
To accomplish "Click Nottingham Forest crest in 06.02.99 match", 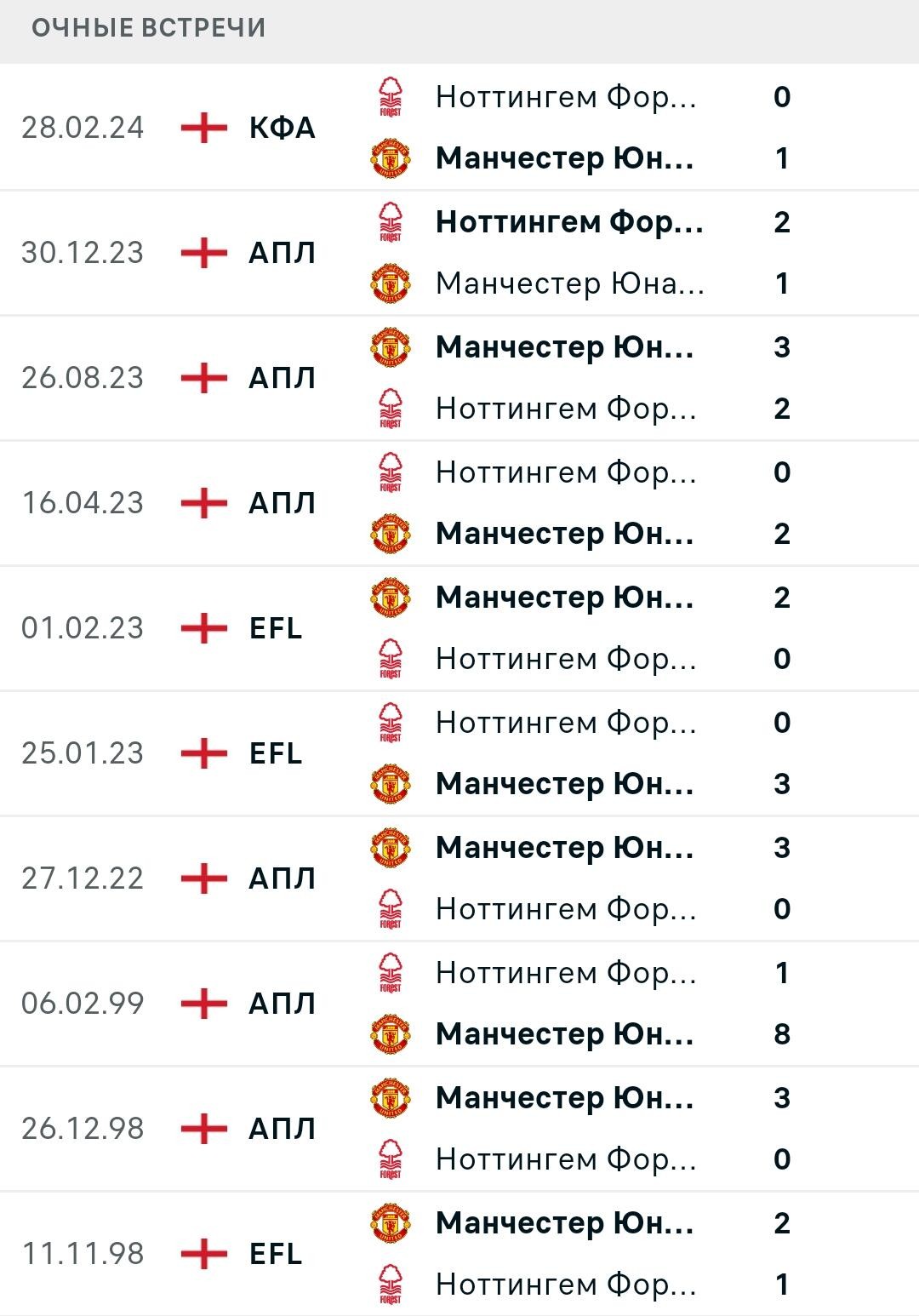I will [x=391, y=973].
